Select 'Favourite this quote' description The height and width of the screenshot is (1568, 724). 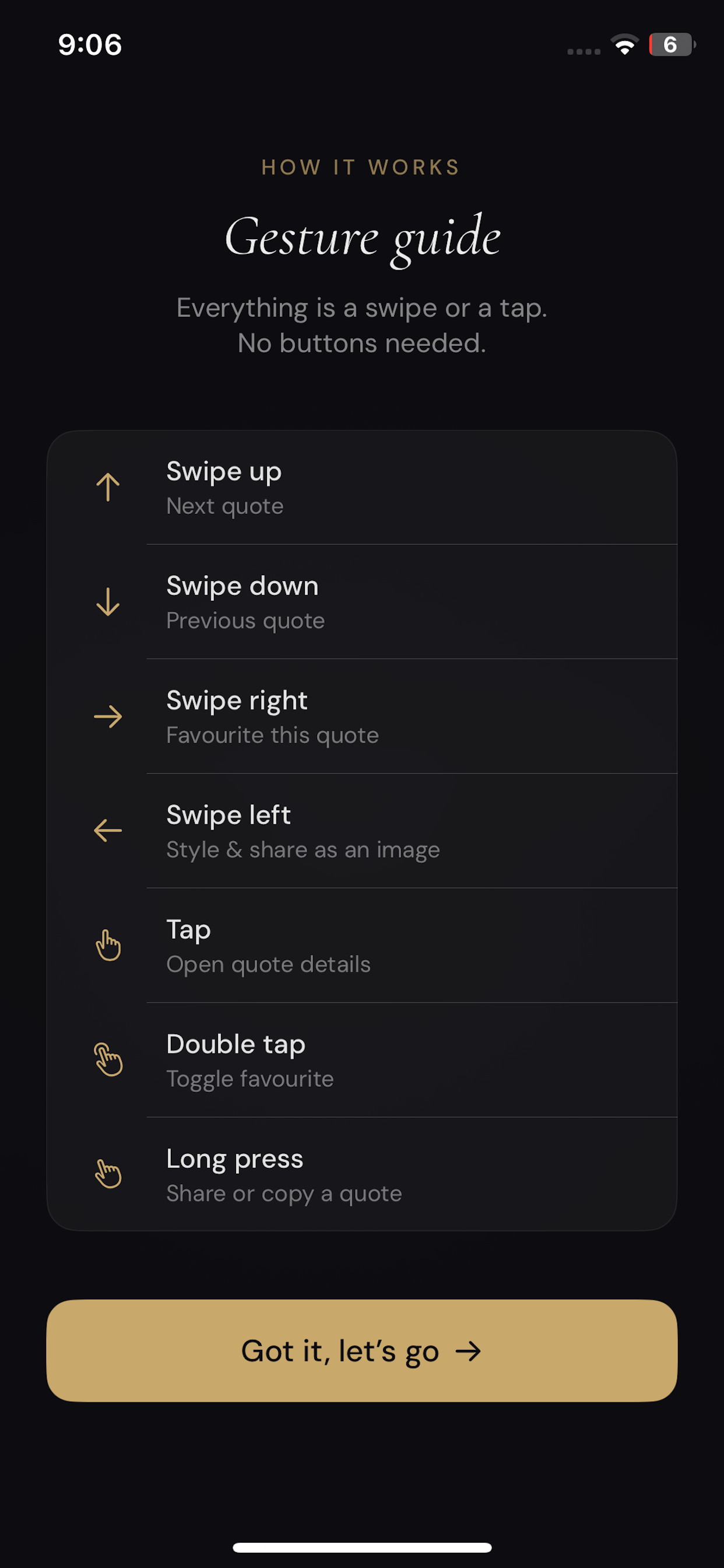tap(273, 736)
